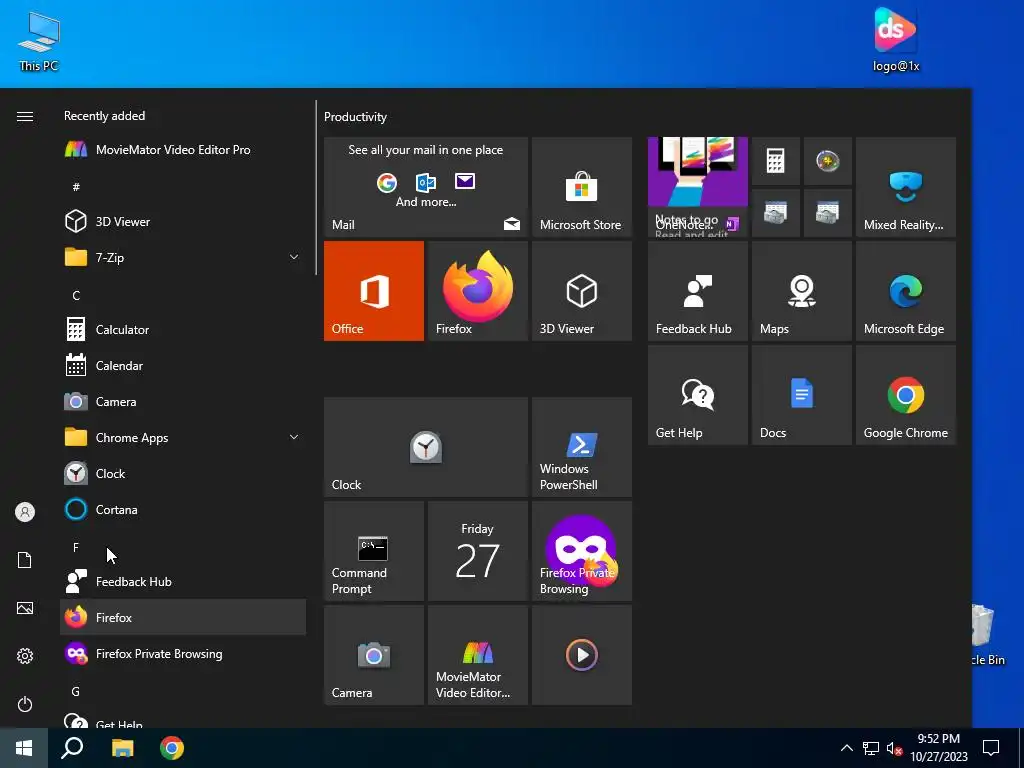Open the small Calculator tile
Viewport: 1024px width, 768px height.
[x=775, y=161]
